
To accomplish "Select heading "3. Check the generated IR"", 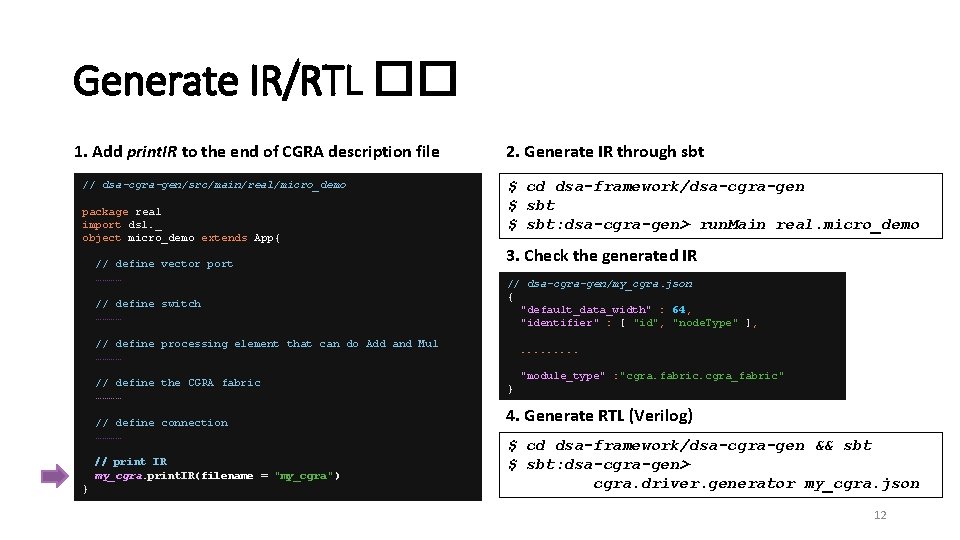I will click(601, 256).
